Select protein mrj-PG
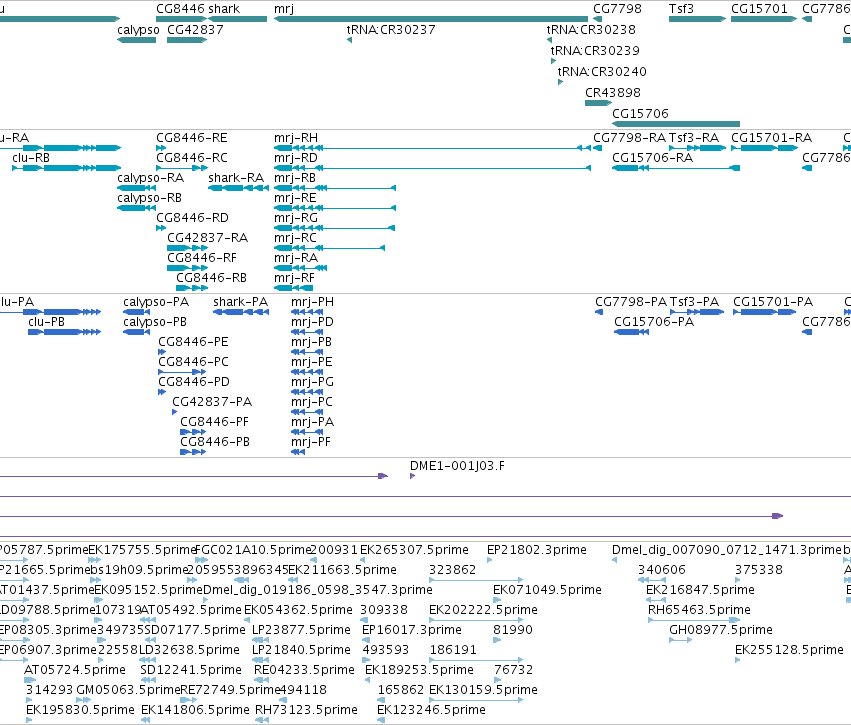This screenshot has height=725, width=851. click(x=307, y=392)
